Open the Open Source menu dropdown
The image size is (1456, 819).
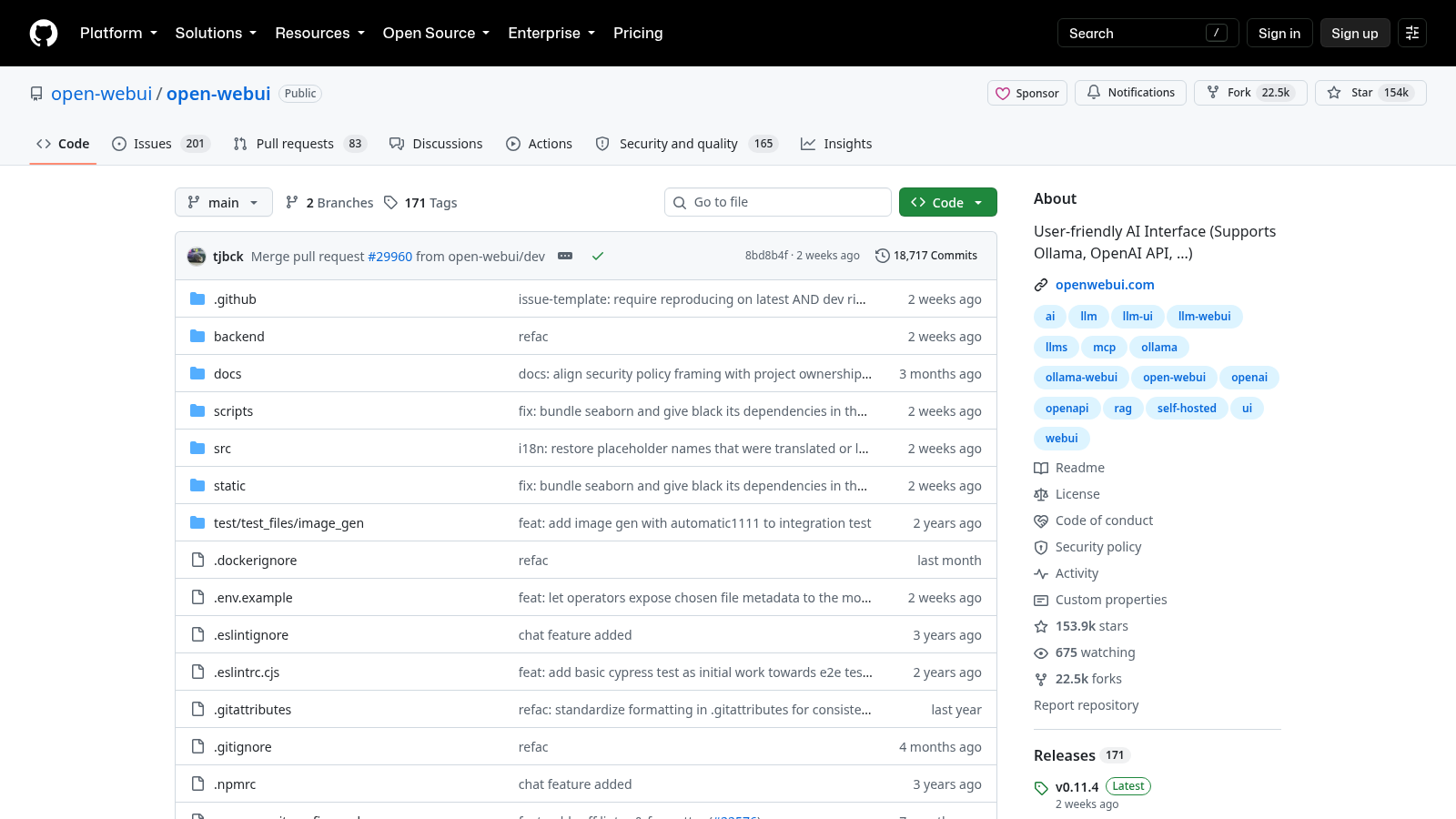coord(436,33)
